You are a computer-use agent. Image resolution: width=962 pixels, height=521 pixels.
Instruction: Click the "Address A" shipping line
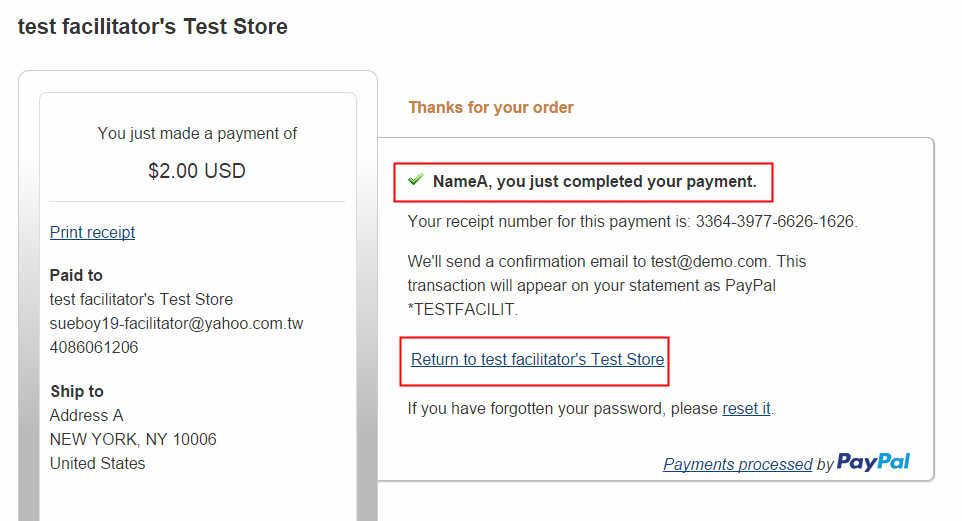(87, 415)
